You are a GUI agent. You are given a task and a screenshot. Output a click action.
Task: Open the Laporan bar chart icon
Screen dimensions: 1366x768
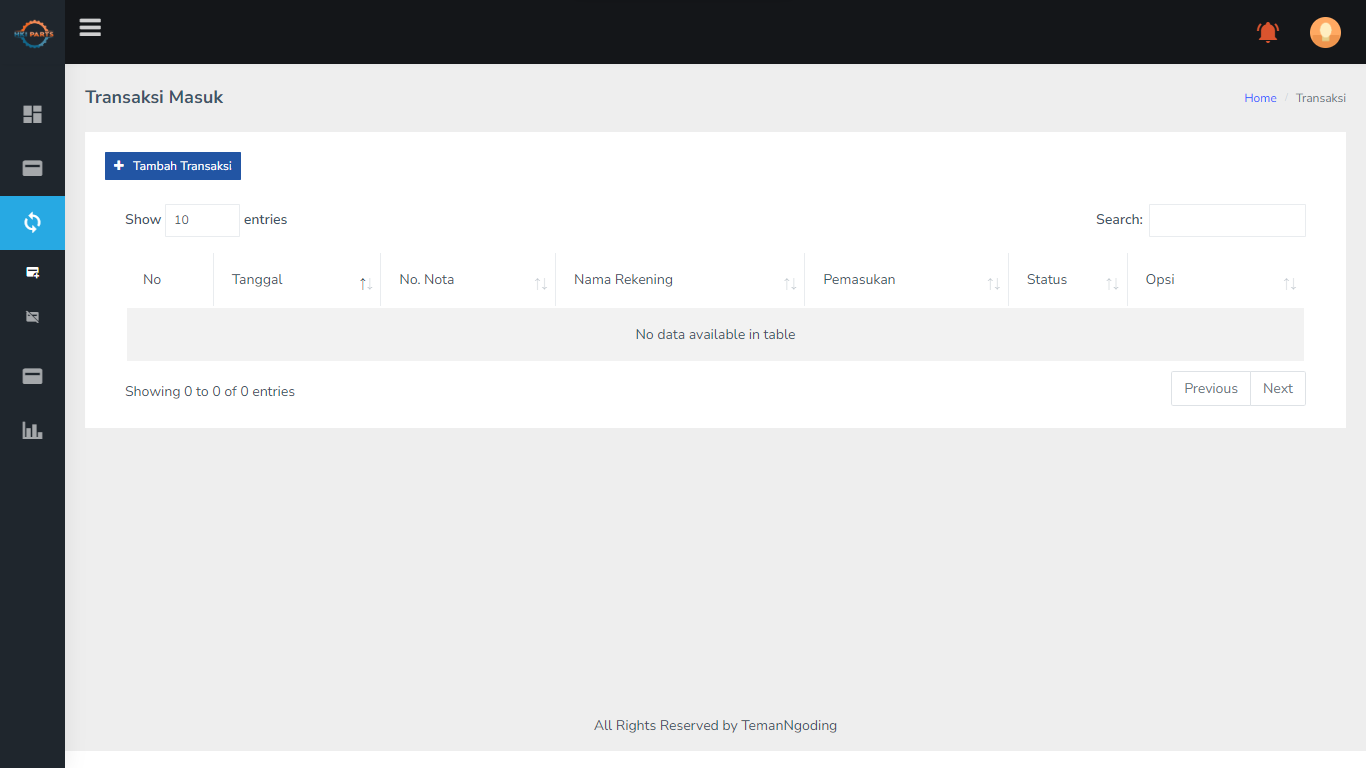32,430
